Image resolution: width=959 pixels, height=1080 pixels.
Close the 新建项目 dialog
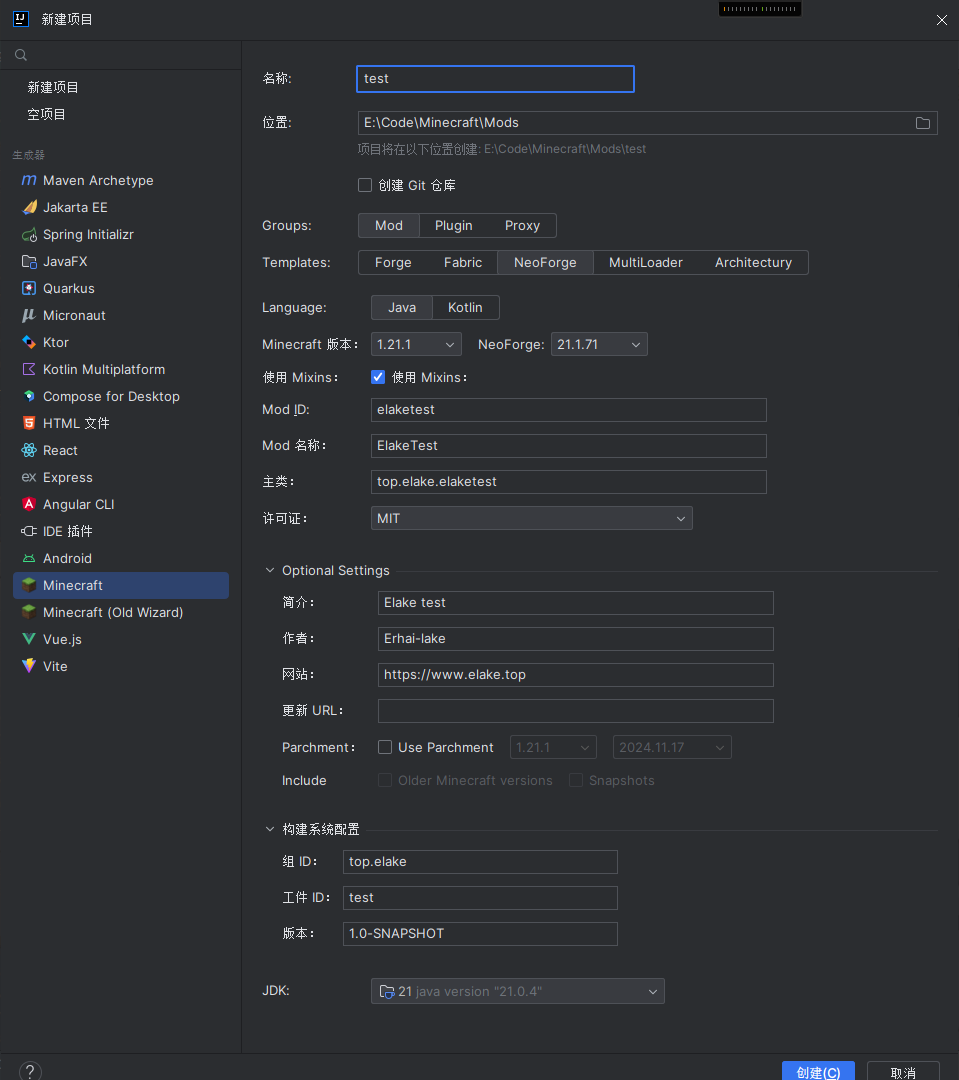[942, 20]
